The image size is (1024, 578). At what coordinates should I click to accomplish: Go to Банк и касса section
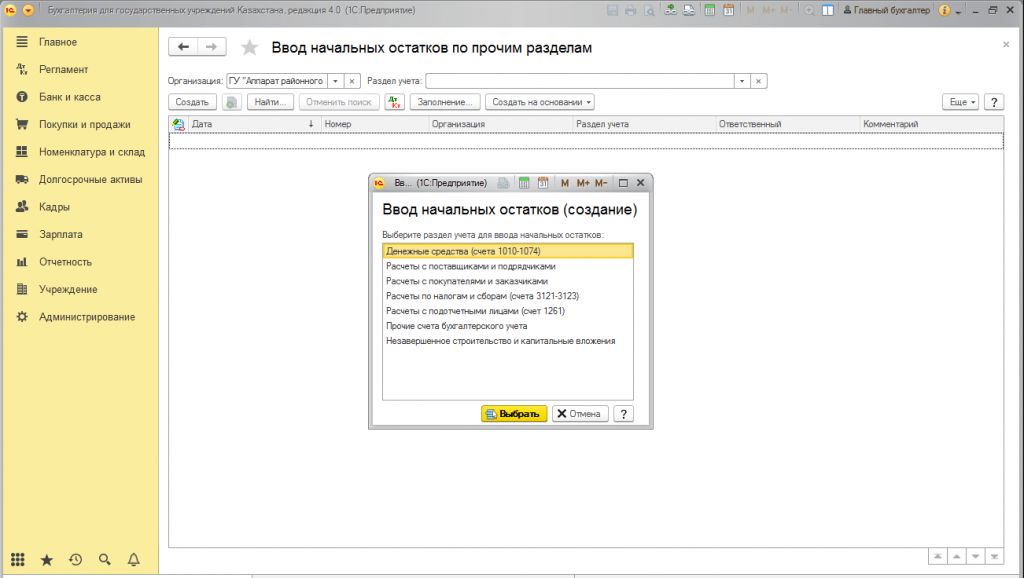tap(69, 97)
